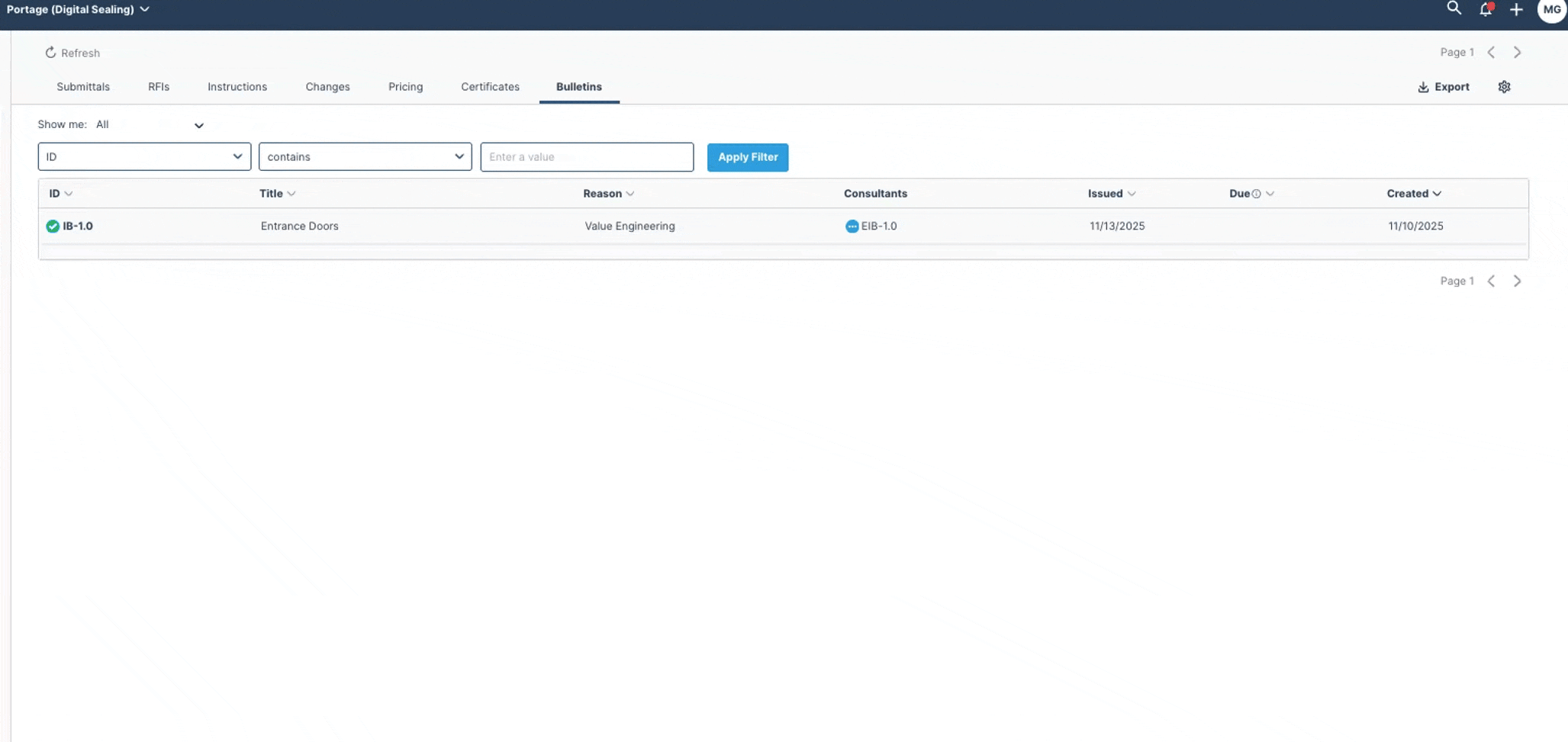Click the Value Engineering reason cell

pyautogui.click(x=629, y=226)
